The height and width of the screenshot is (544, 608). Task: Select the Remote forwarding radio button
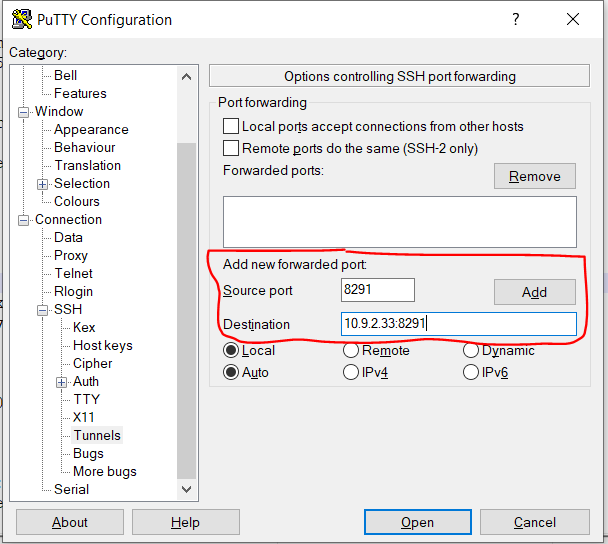pos(351,351)
